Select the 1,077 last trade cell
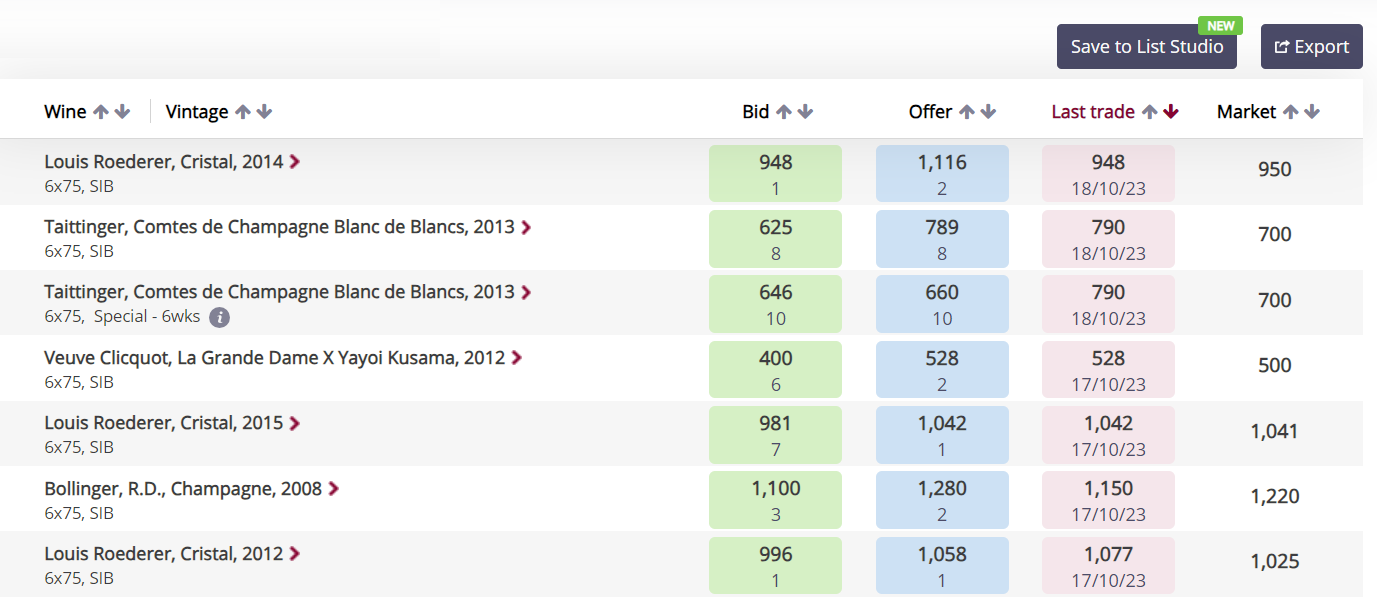This screenshot has height=601, width=1377. [x=1108, y=565]
